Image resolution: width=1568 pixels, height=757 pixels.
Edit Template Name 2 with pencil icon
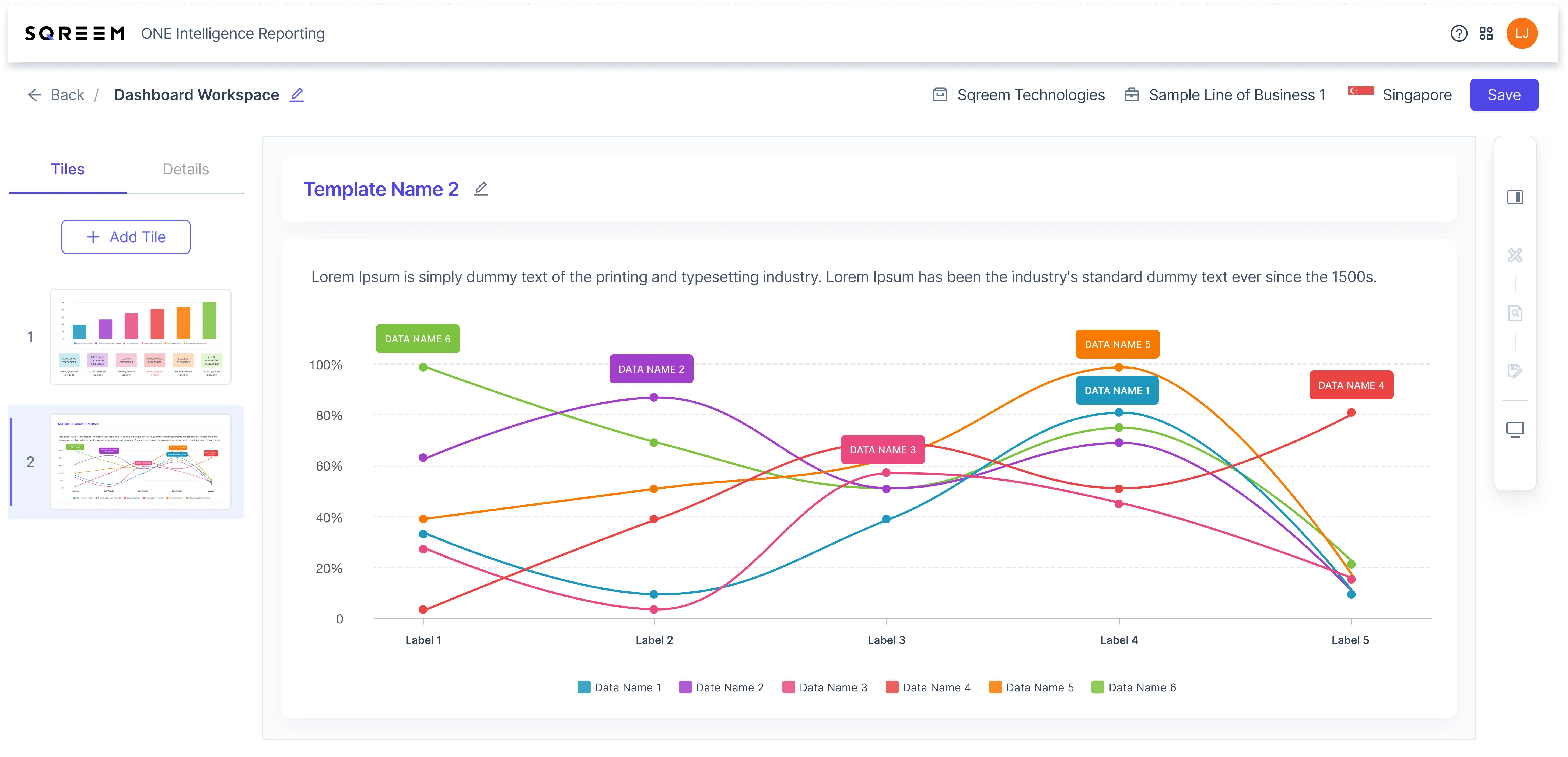pyautogui.click(x=481, y=189)
